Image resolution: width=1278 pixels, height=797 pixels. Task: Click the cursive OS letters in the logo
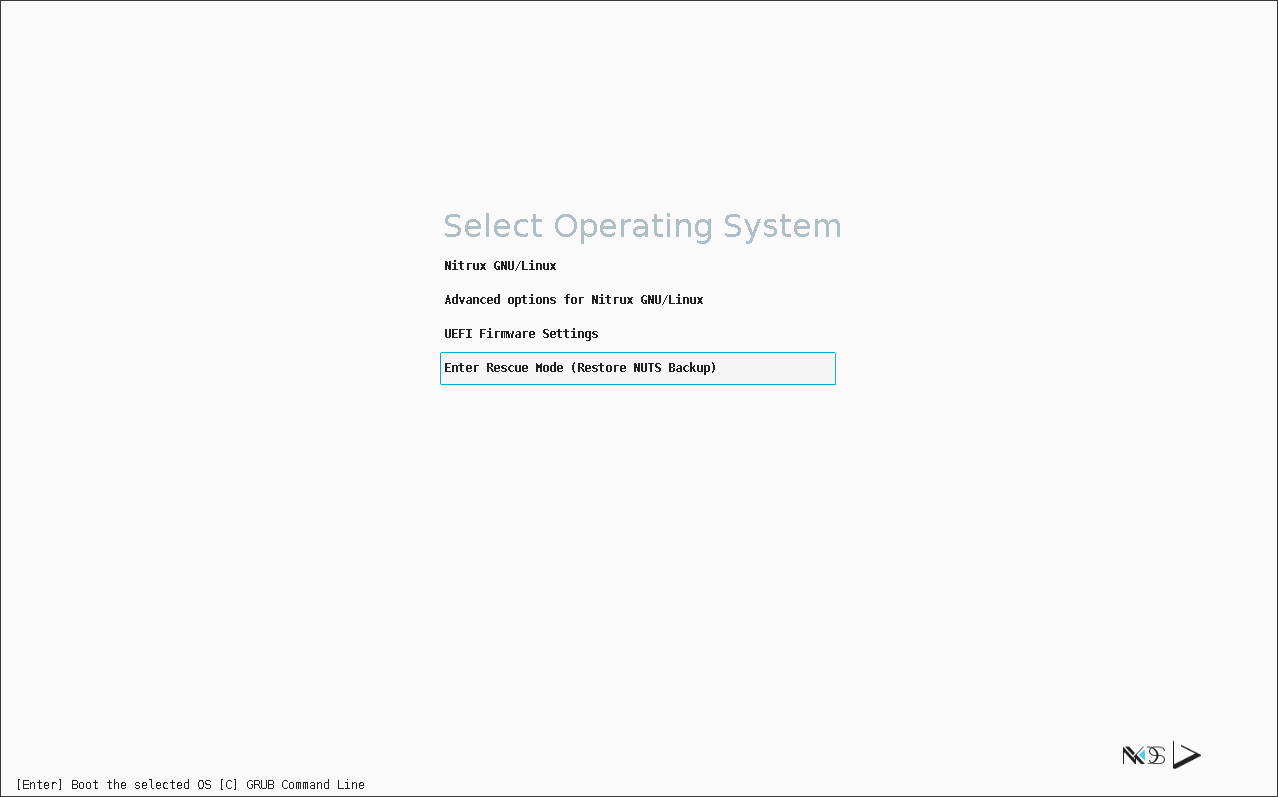1156,756
